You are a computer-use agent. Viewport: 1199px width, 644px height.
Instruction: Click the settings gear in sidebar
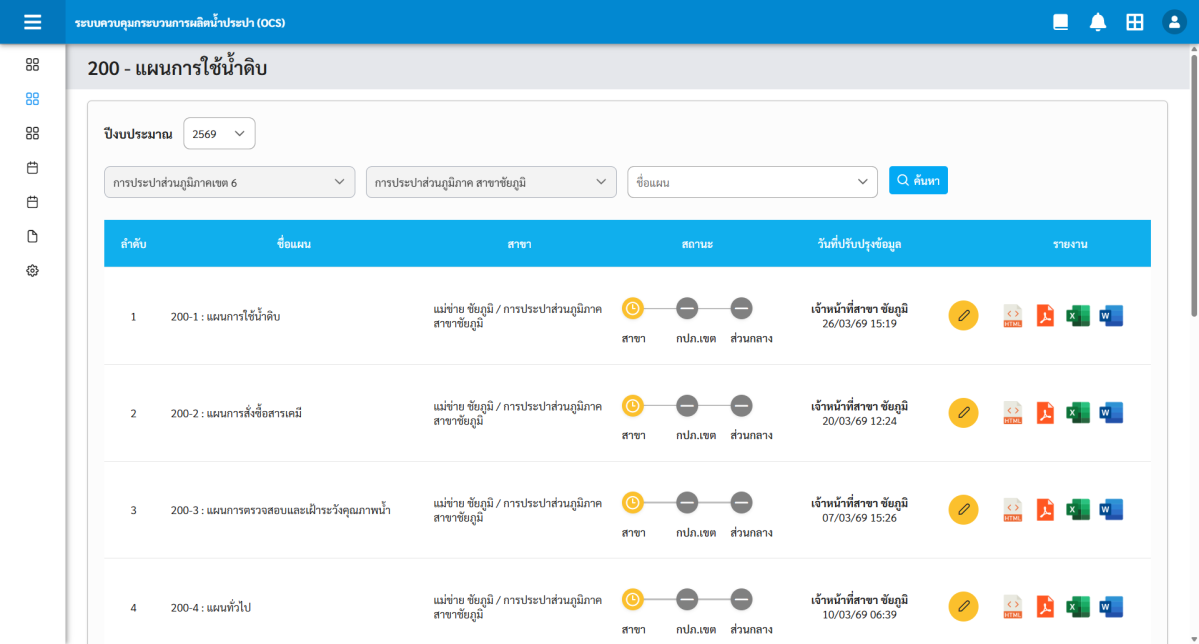32,271
